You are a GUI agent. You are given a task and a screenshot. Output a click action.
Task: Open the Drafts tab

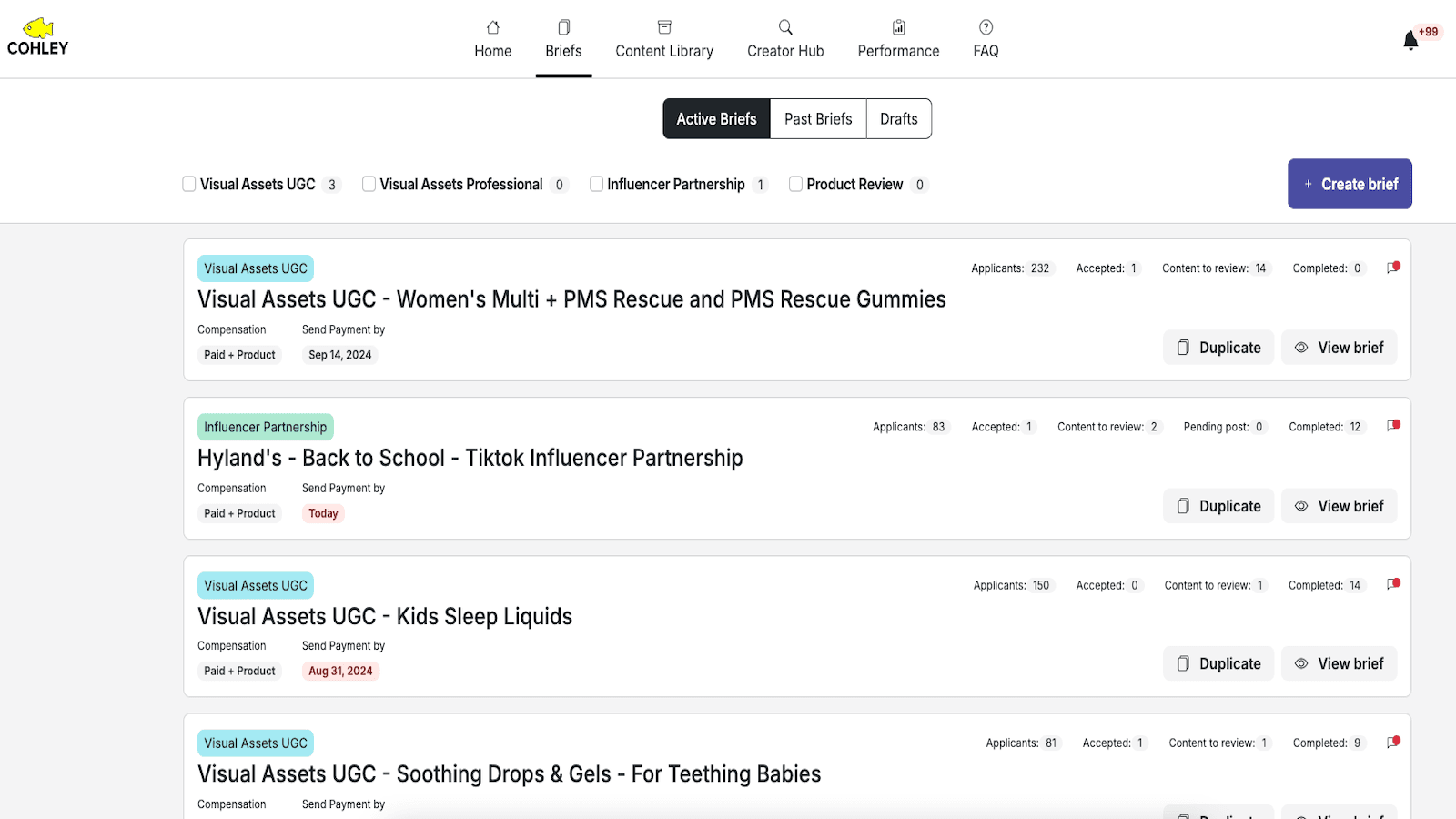pyautogui.click(x=898, y=118)
